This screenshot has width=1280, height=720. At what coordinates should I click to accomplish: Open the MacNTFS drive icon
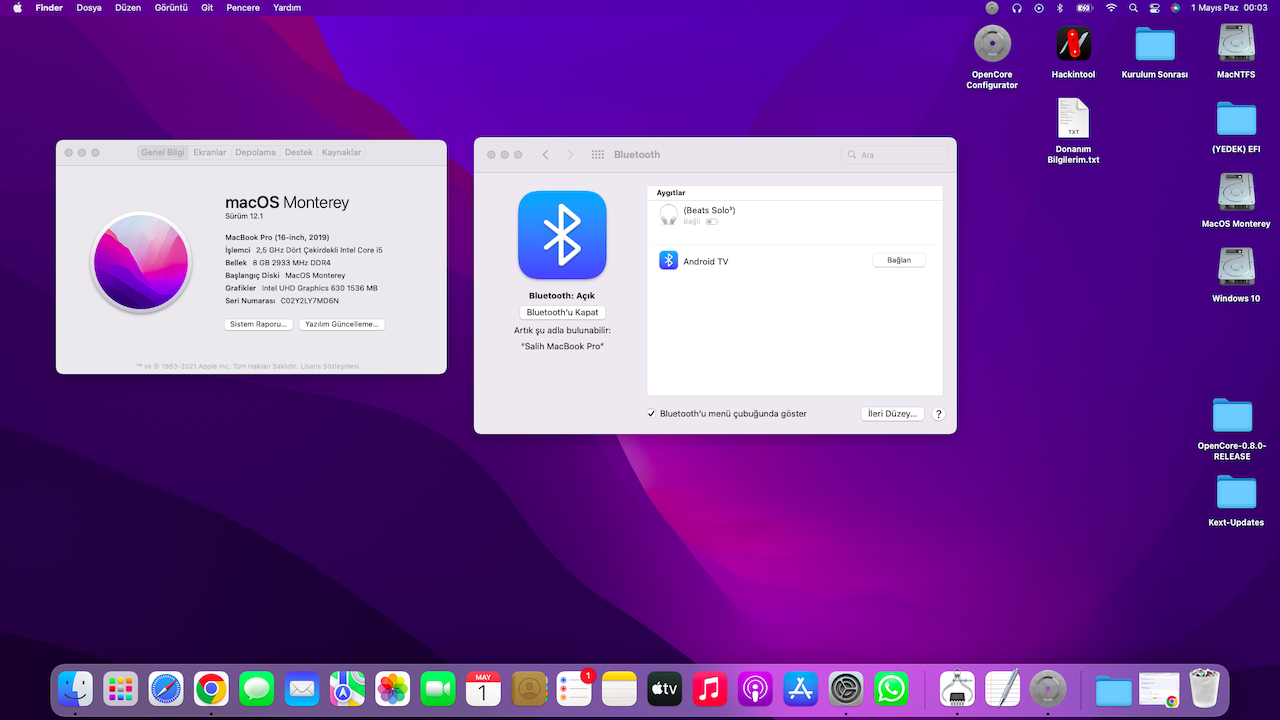coord(1236,44)
